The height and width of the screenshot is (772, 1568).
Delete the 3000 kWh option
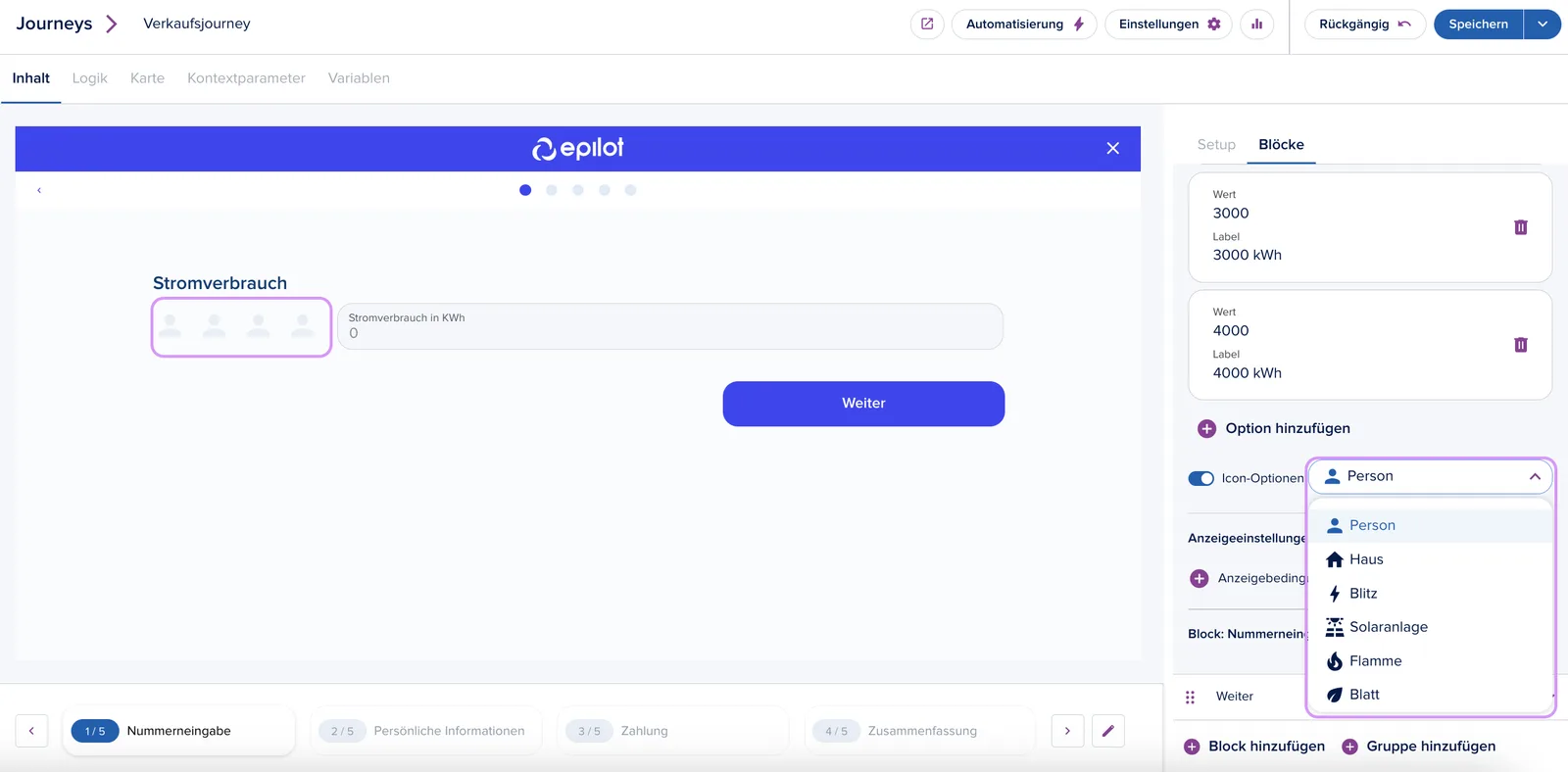coord(1521,227)
